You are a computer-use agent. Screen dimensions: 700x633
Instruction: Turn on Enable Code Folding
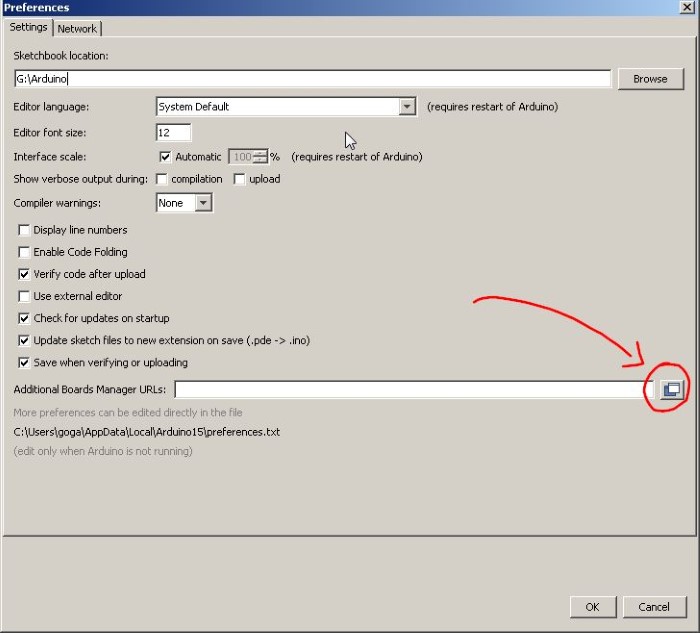pos(24,252)
